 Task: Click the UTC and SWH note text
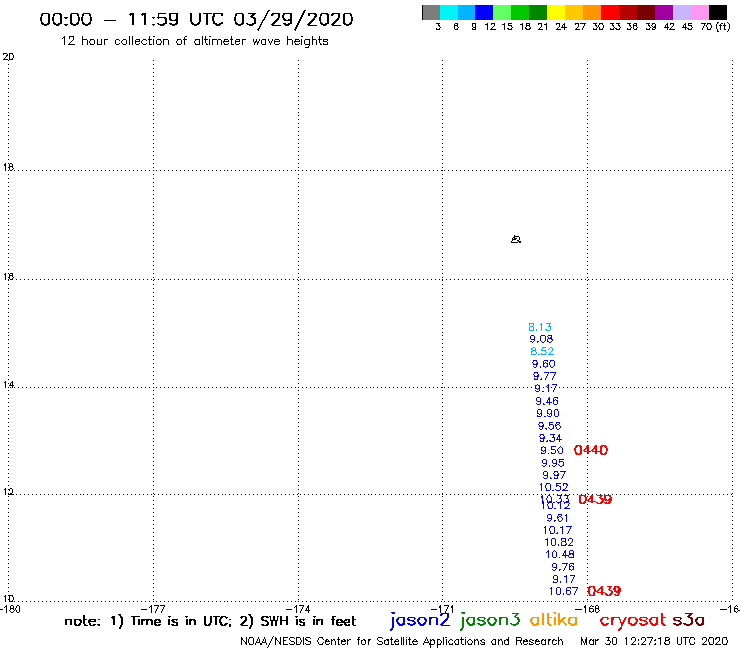coord(210,621)
